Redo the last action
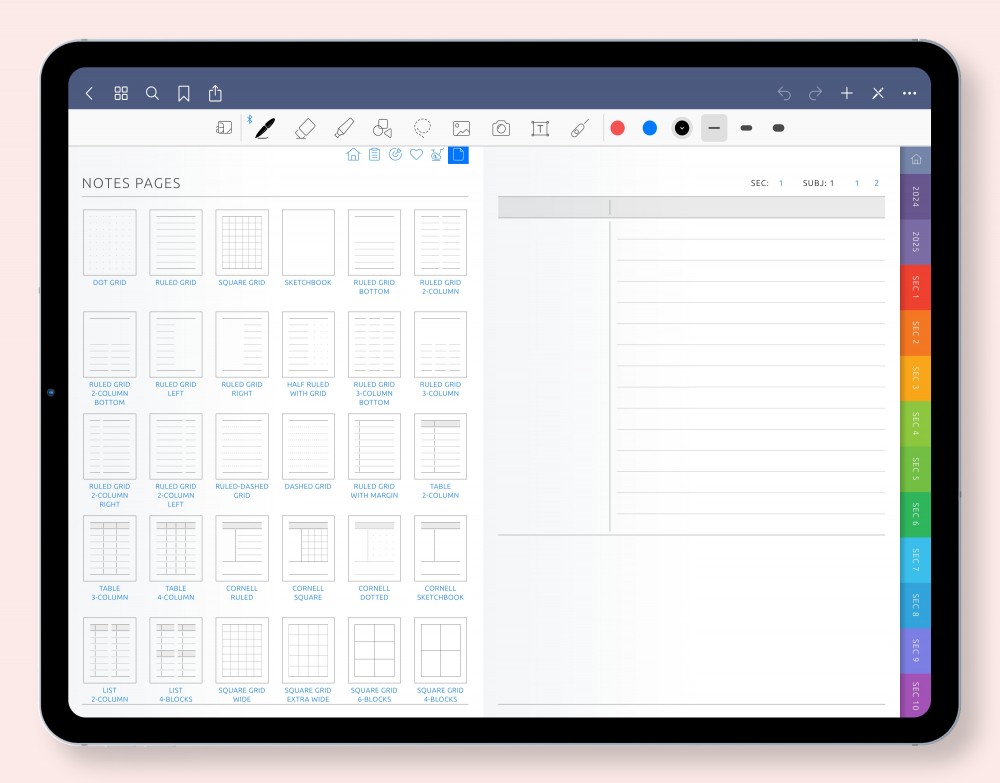1000x783 pixels. 815,94
